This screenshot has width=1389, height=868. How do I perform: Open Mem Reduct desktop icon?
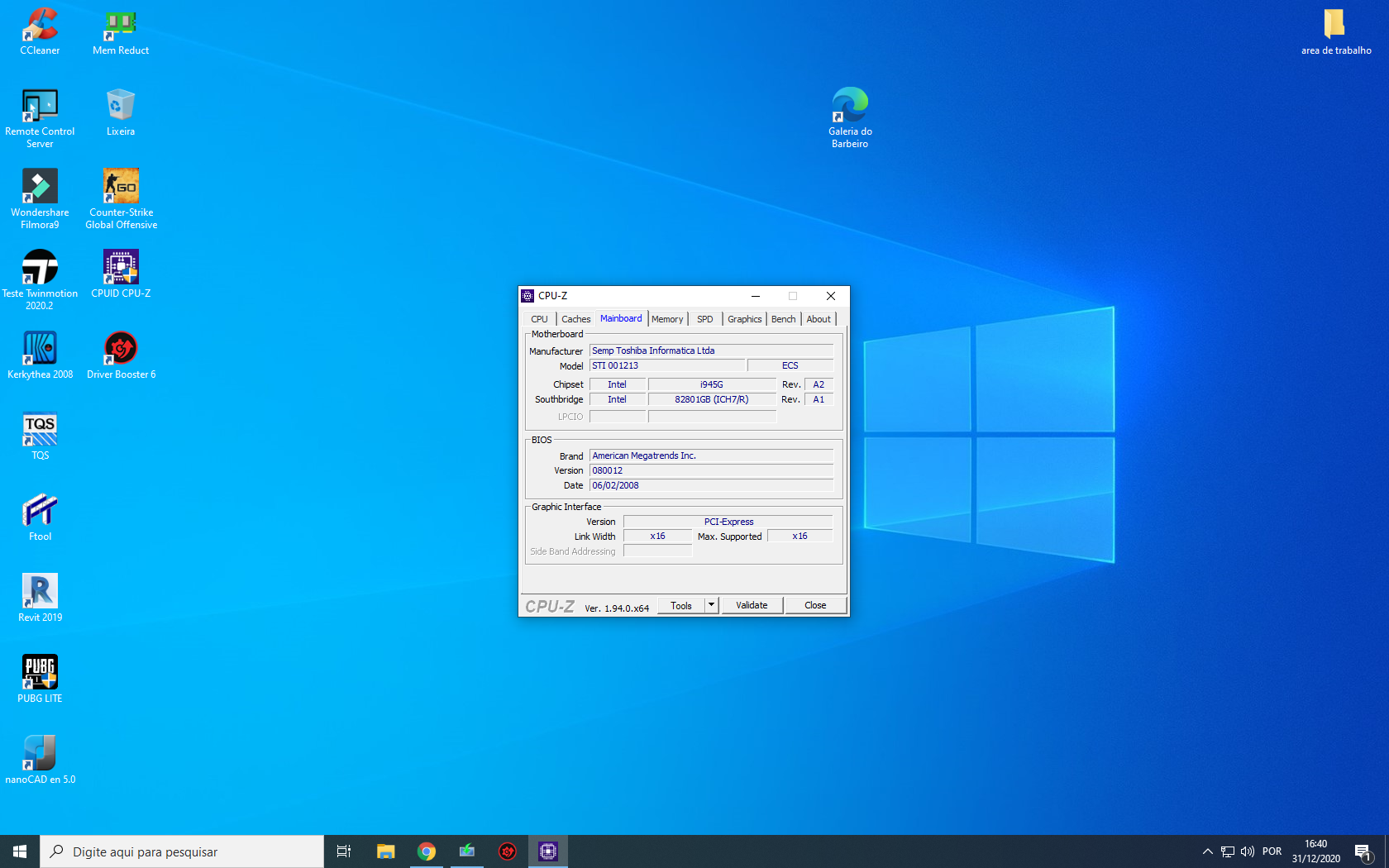(x=121, y=31)
